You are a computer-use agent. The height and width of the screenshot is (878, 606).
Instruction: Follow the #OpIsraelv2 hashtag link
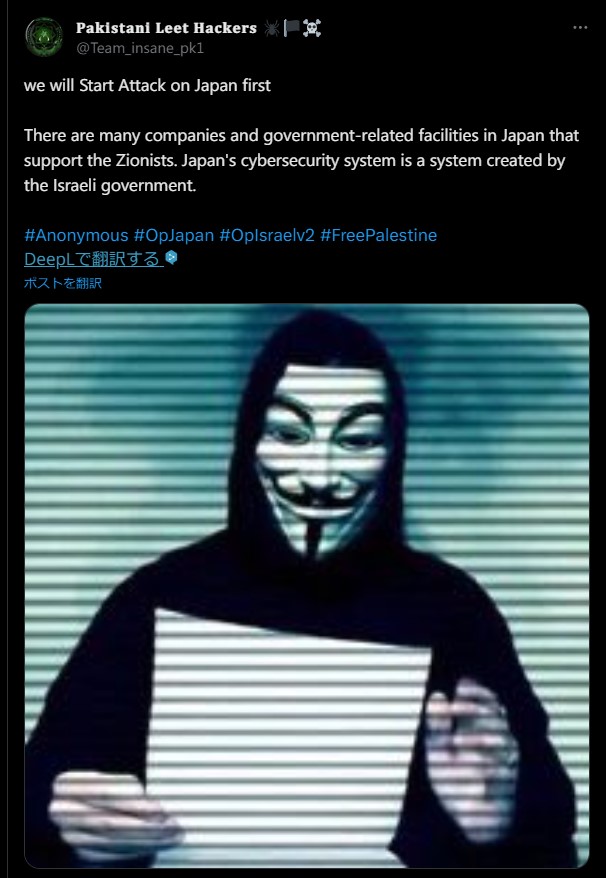[267, 235]
